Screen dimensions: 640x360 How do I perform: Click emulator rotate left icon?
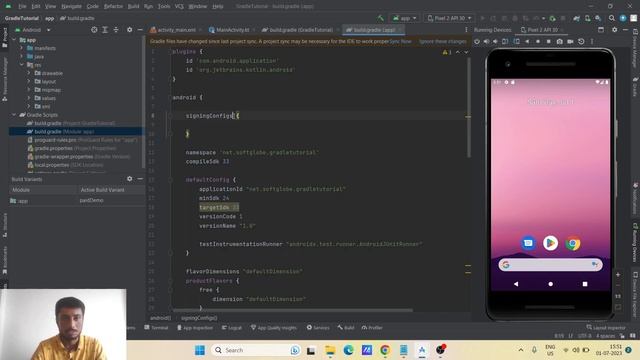[x=505, y=41]
